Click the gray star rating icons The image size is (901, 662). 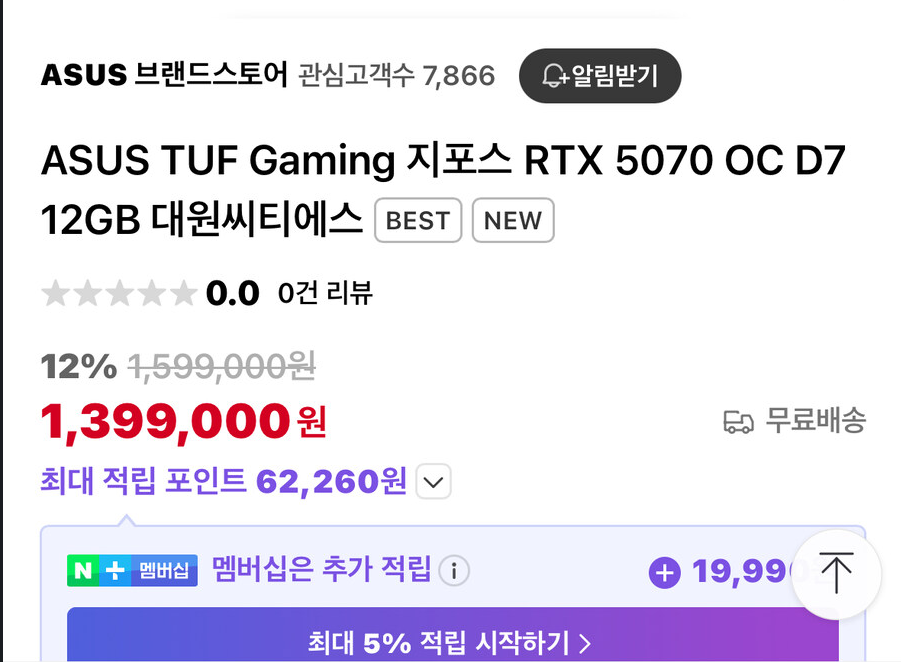(119, 293)
